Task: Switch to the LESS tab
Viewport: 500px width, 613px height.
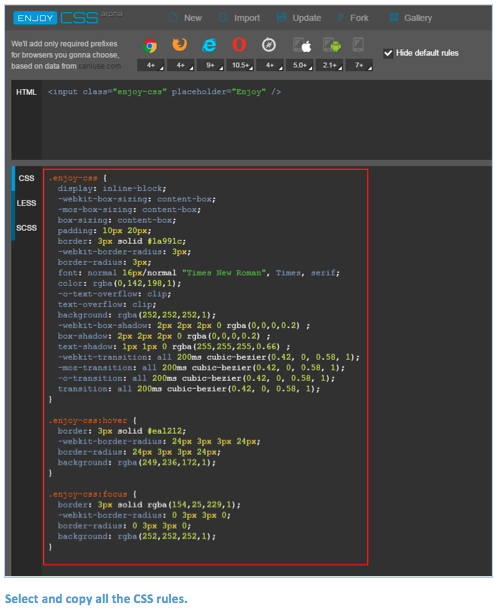Action: coord(26,203)
